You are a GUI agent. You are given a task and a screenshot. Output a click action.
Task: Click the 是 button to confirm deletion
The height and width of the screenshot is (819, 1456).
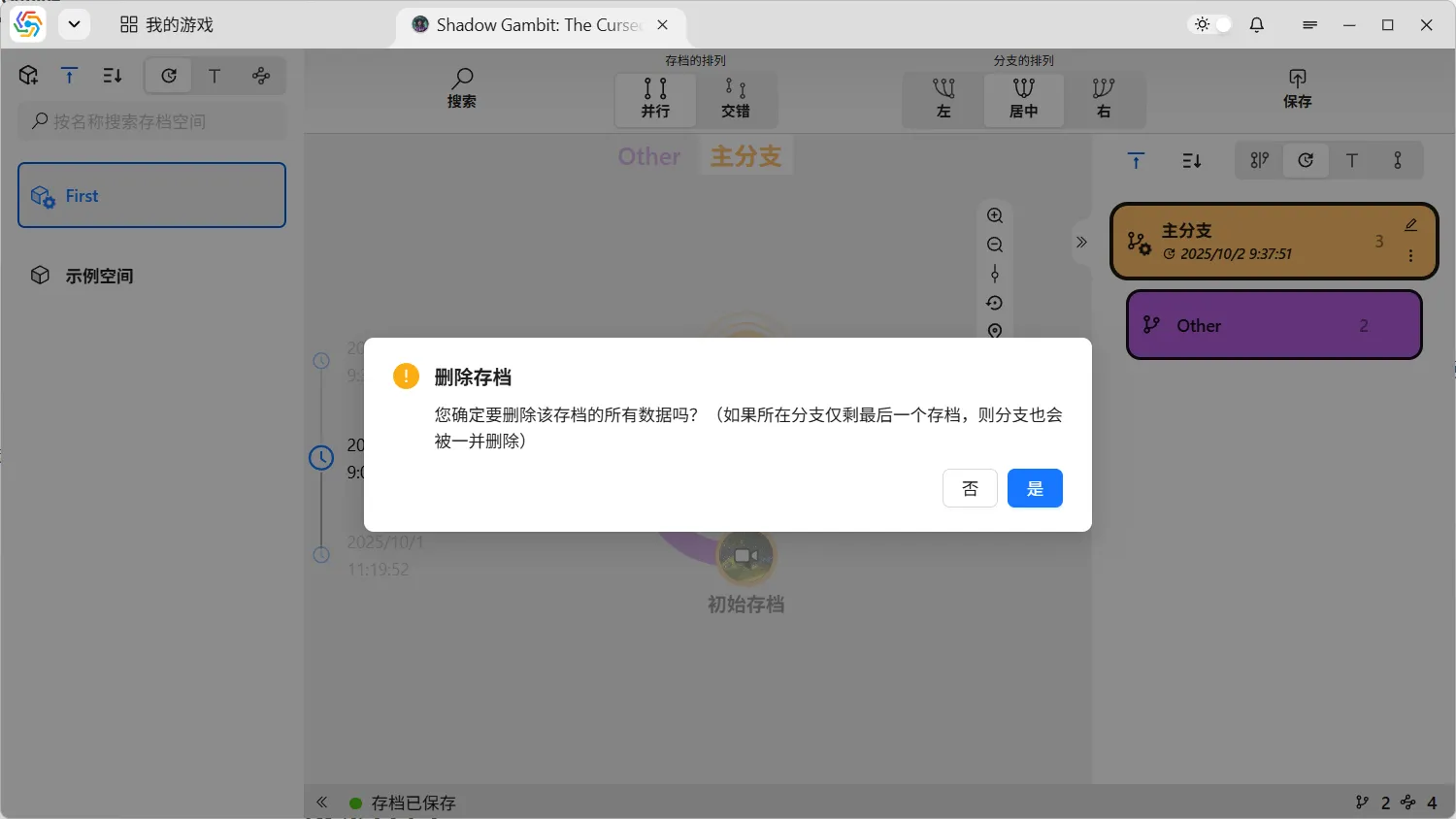(x=1035, y=488)
